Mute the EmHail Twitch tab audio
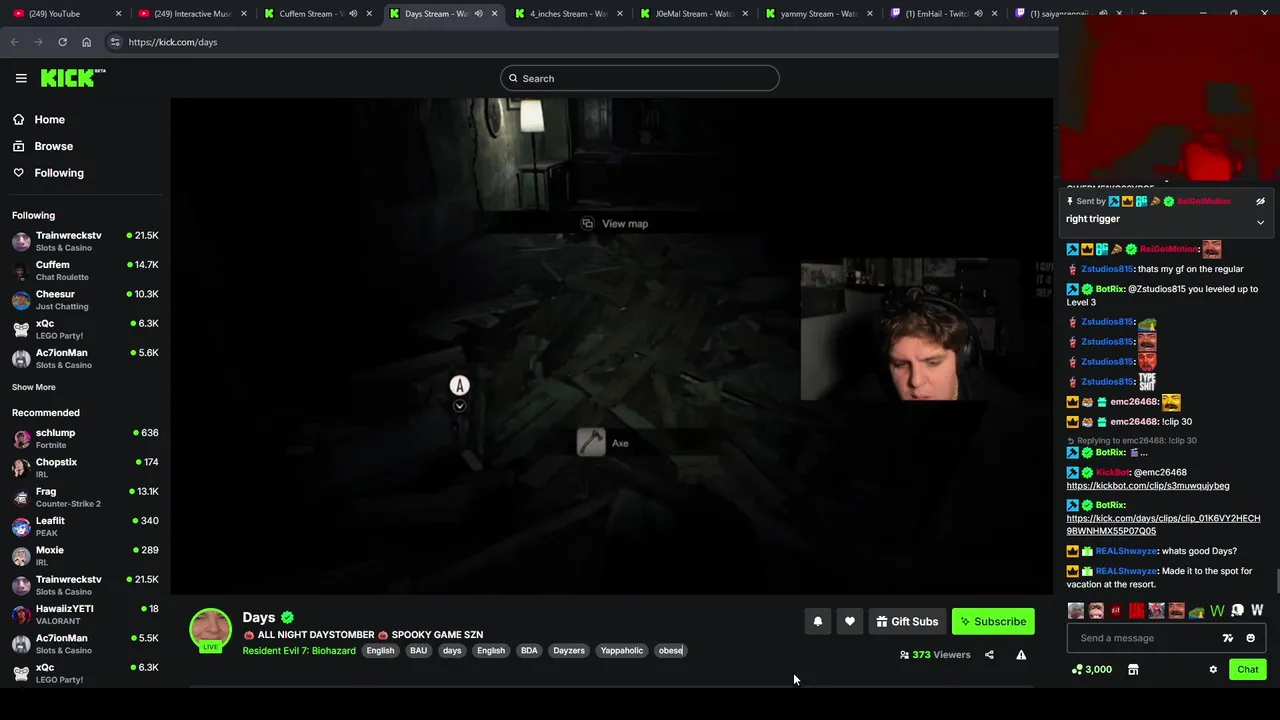 point(978,14)
